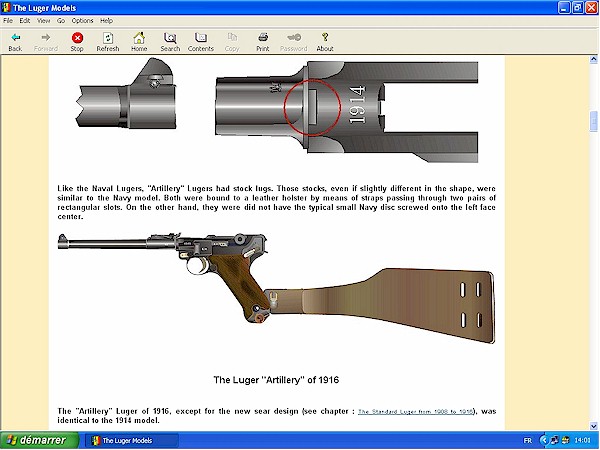Viewport: 600px width, 450px height.
Task: Print the current page
Action: coord(263,42)
